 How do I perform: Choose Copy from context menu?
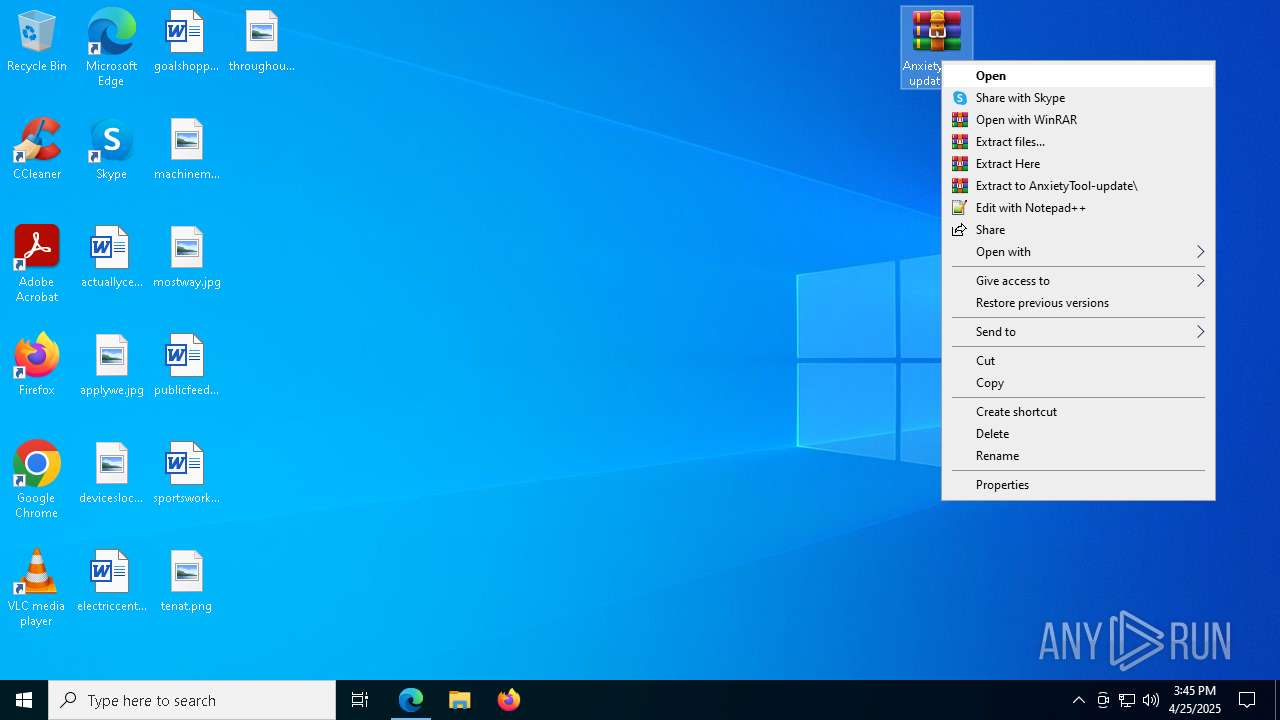(1078, 383)
